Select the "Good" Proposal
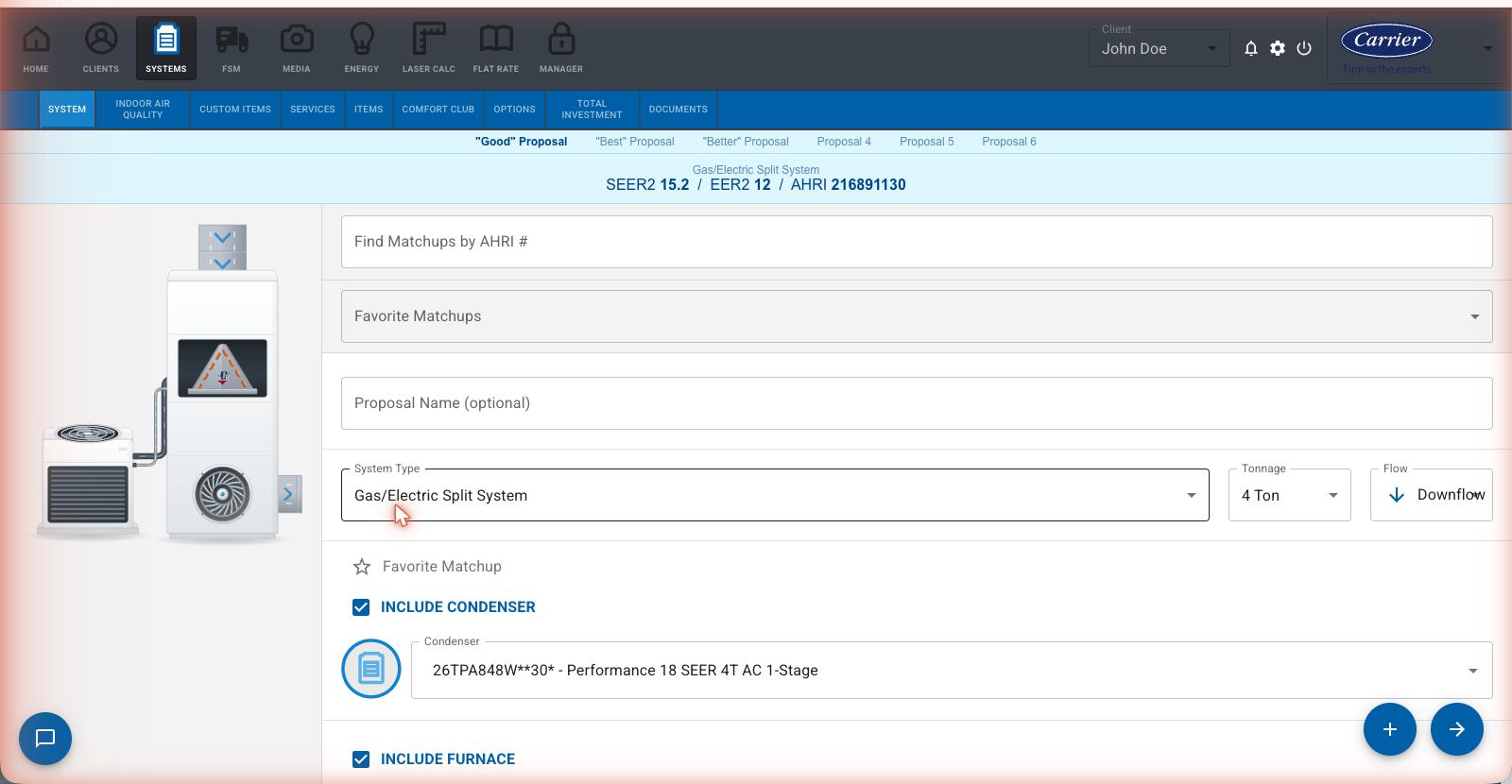This screenshot has height=784, width=1512. [522, 142]
